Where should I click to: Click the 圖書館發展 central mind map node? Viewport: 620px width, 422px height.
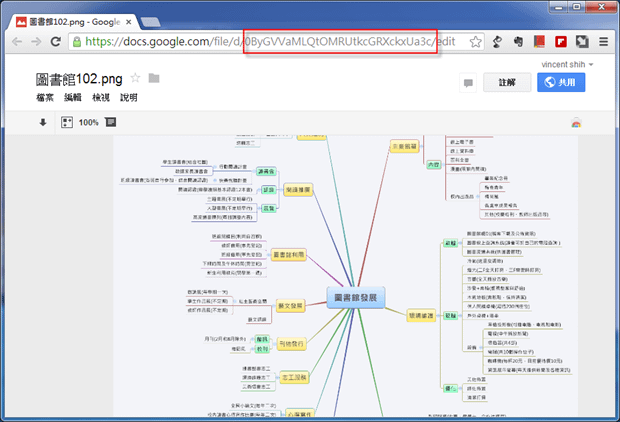[355, 297]
